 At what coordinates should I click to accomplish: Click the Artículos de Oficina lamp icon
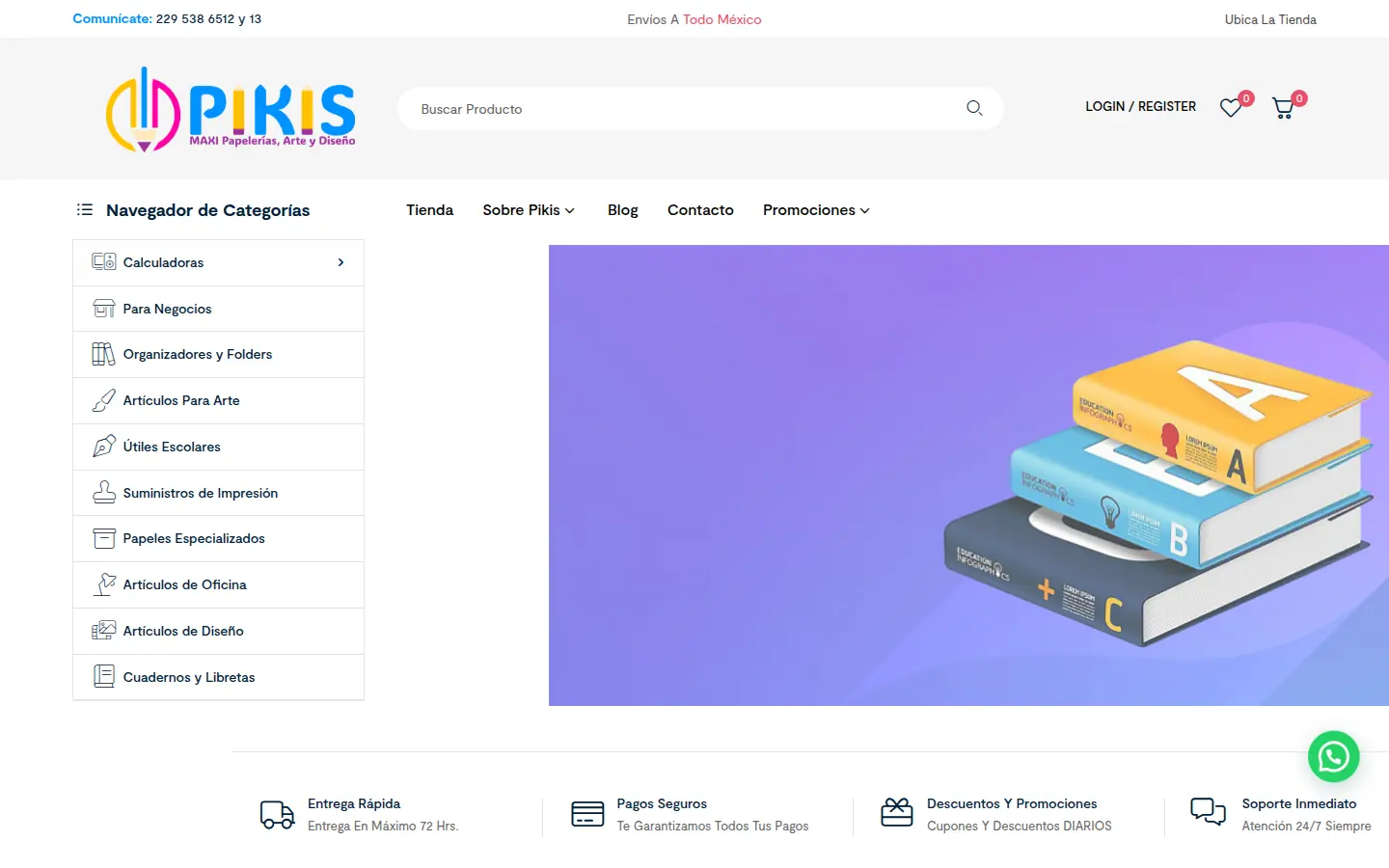pos(104,584)
